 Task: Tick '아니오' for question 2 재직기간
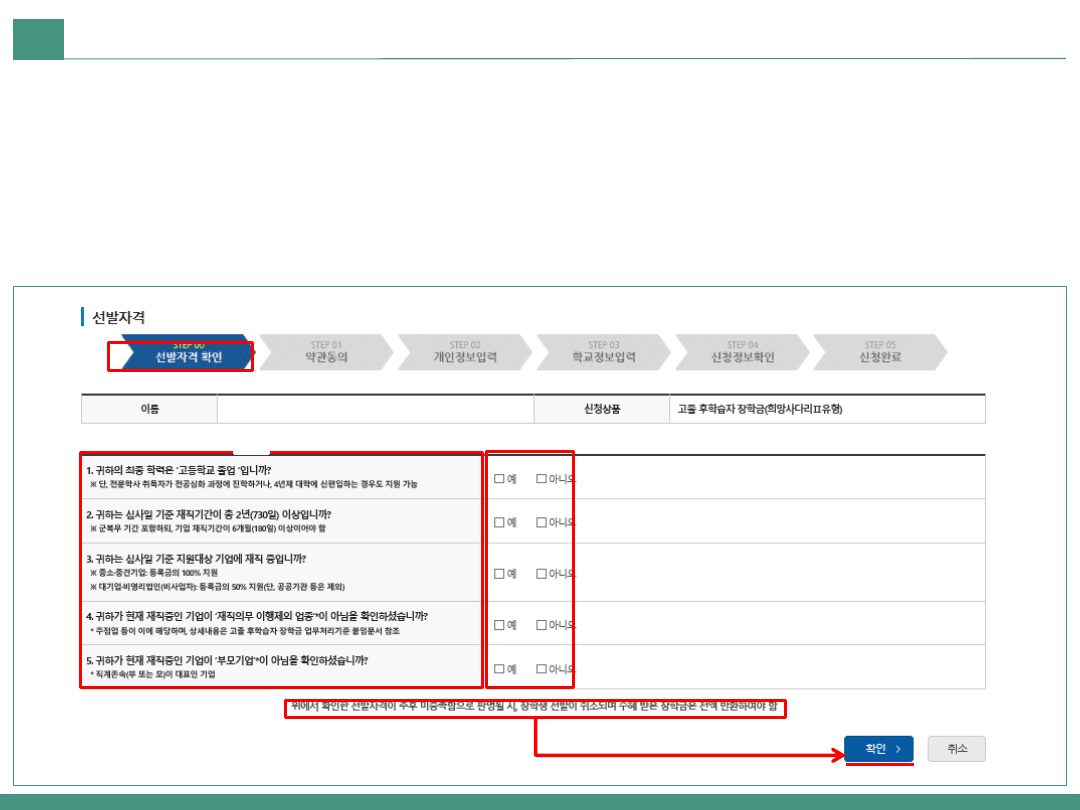tap(541, 522)
